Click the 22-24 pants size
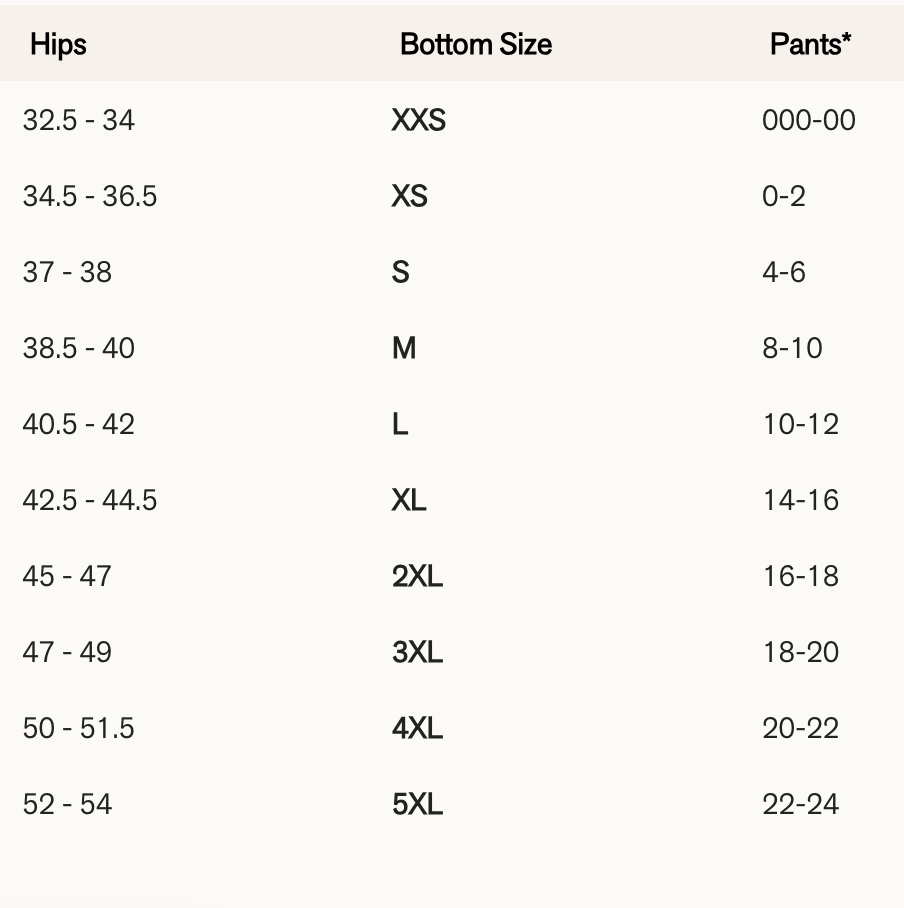 point(800,804)
